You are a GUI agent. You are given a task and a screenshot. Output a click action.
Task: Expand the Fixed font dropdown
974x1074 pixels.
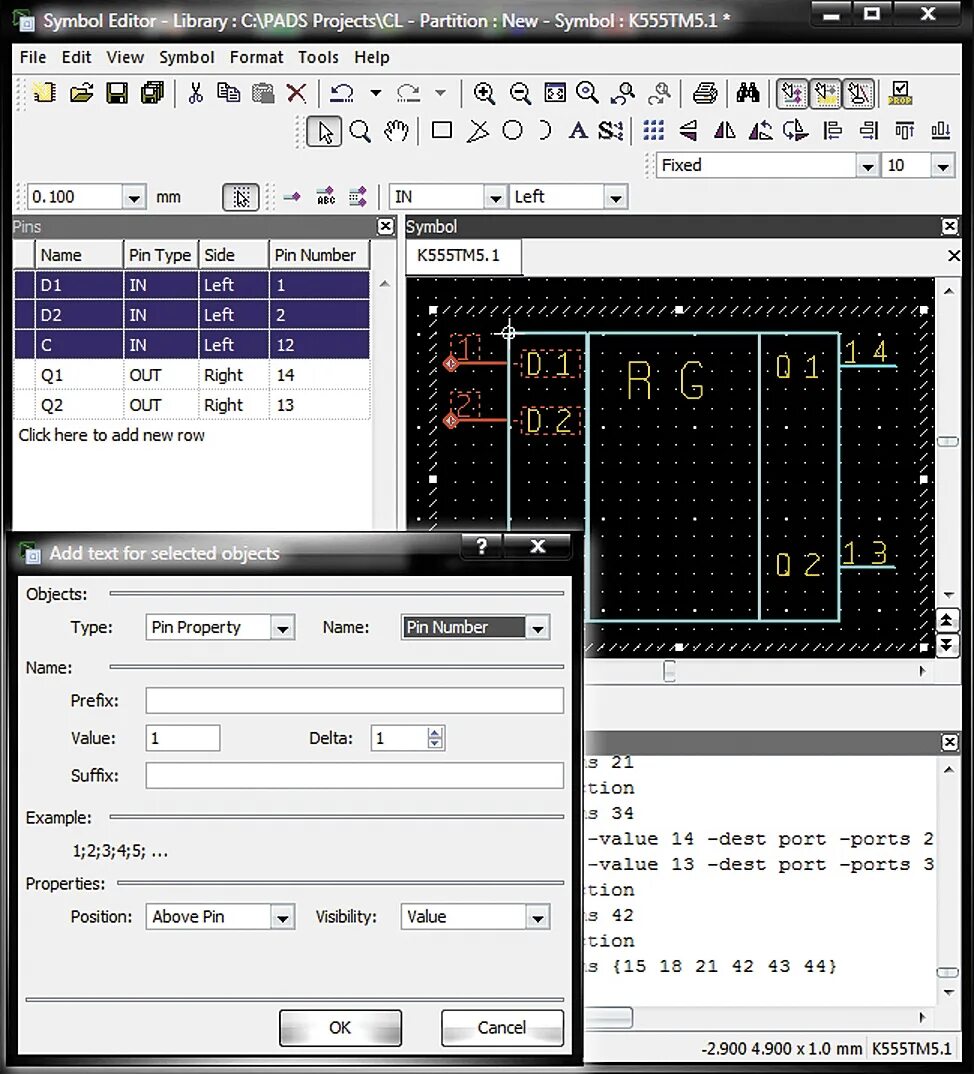tap(867, 166)
